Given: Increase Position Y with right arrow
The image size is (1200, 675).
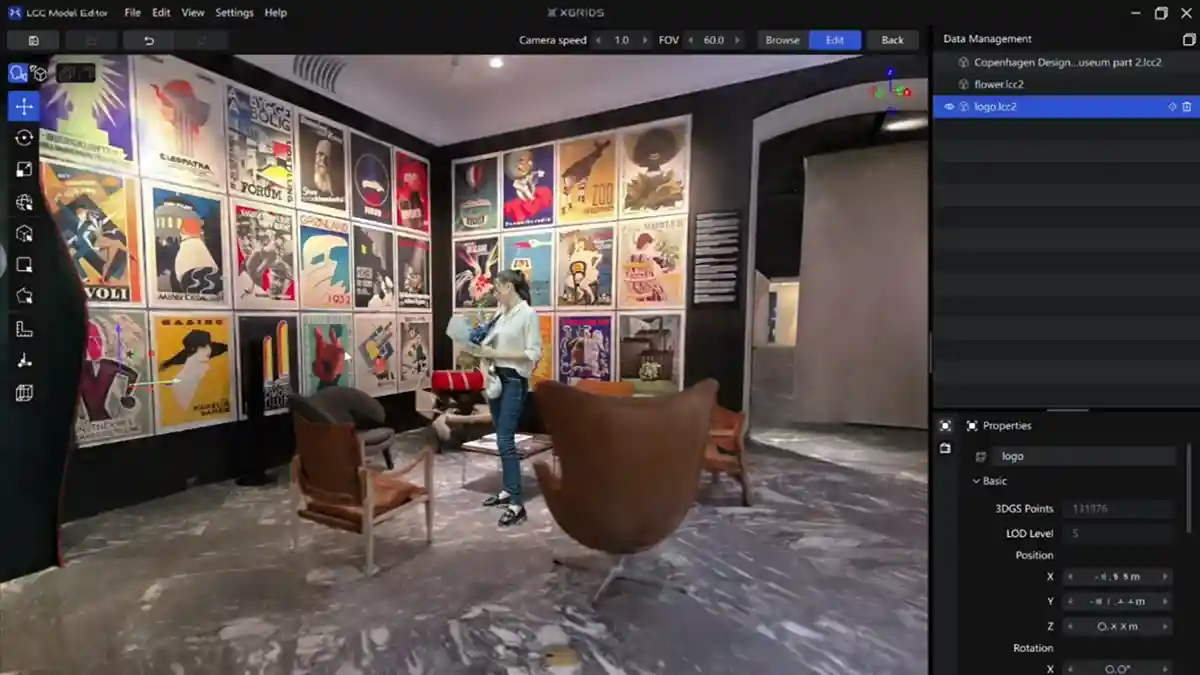Looking at the screenshot, I should click(x=1164, y=602).
